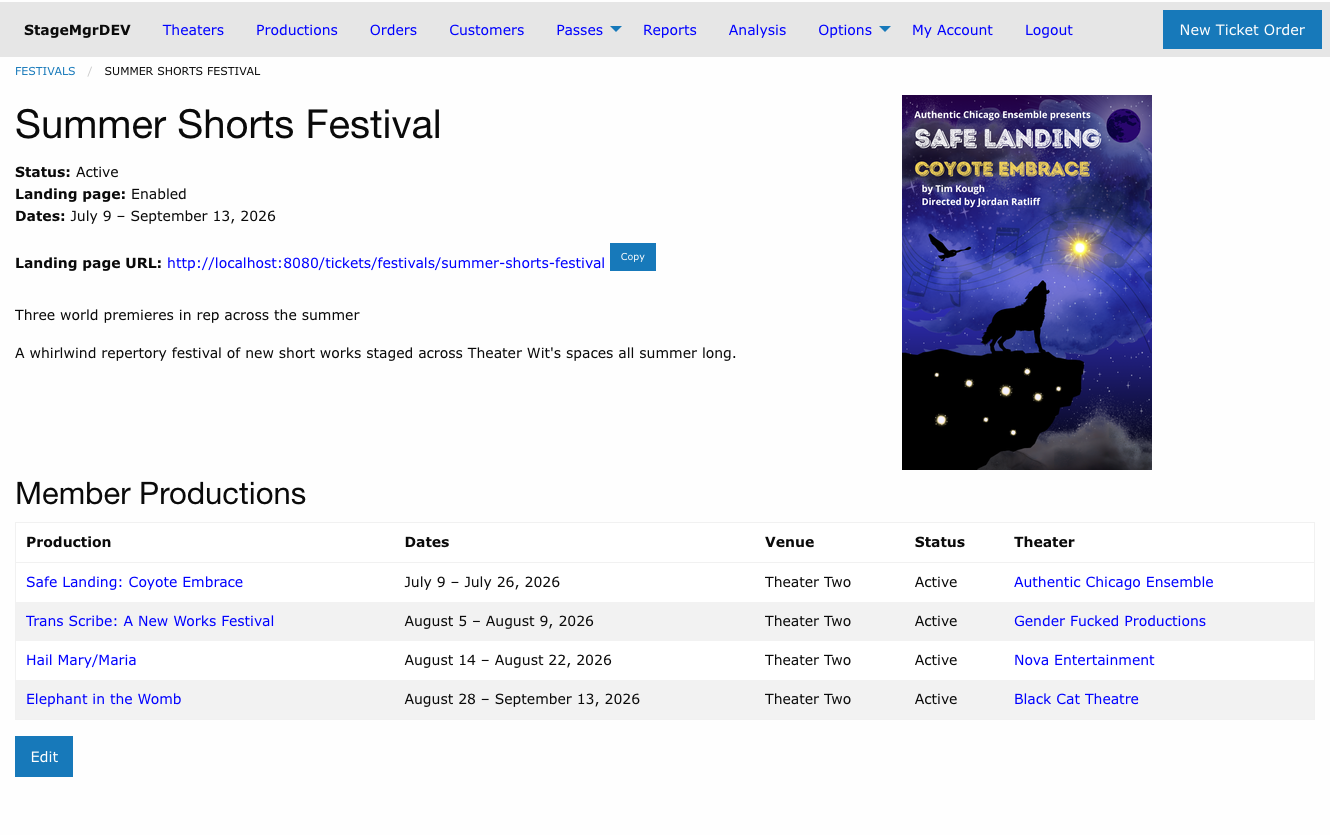Screen dimensions: 1330x835
Task: Select 'Three world premieres in rep' description text
Action: coord(187,315)
